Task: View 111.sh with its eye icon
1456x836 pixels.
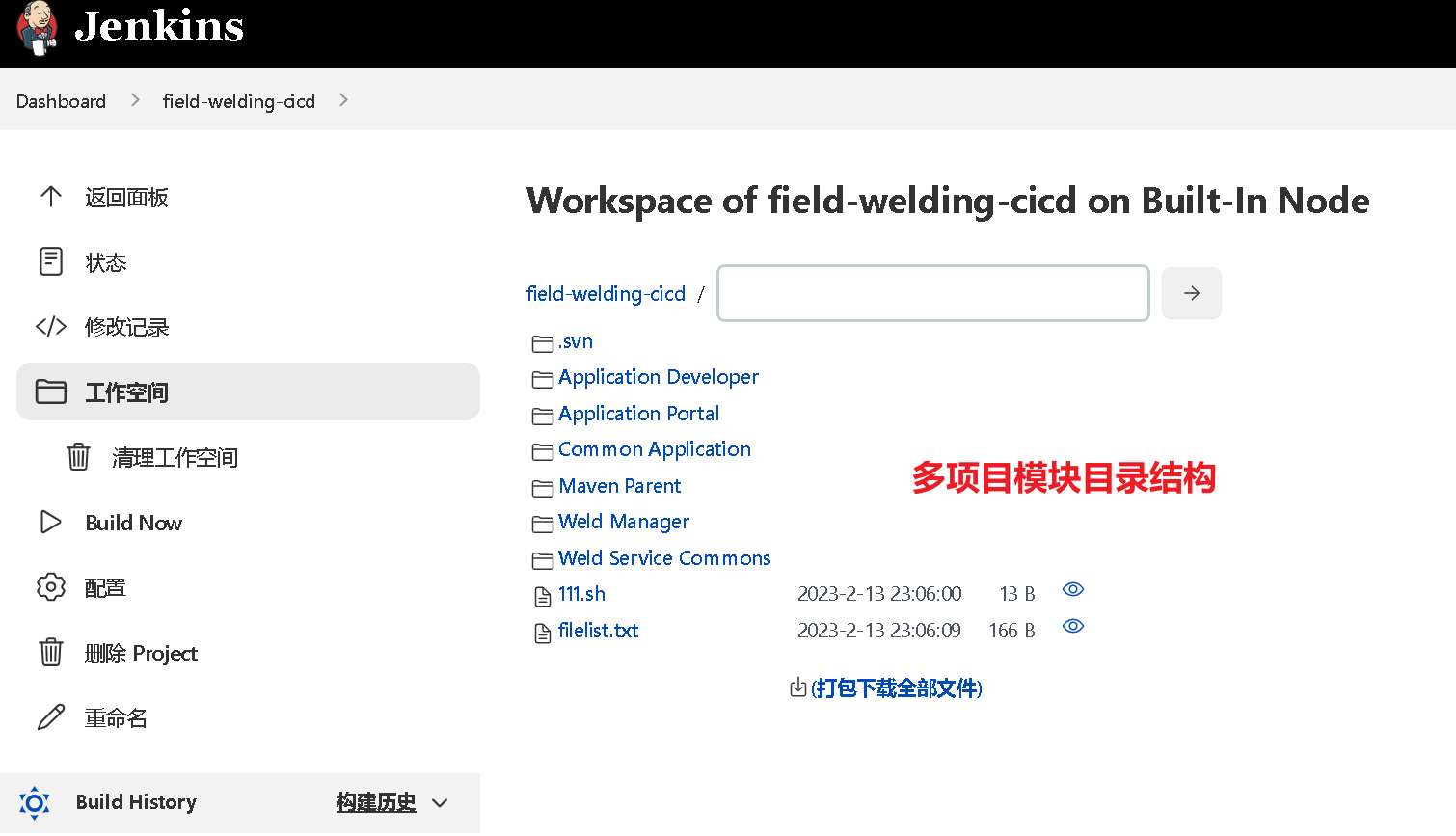Action: (x=1073, y=589)
